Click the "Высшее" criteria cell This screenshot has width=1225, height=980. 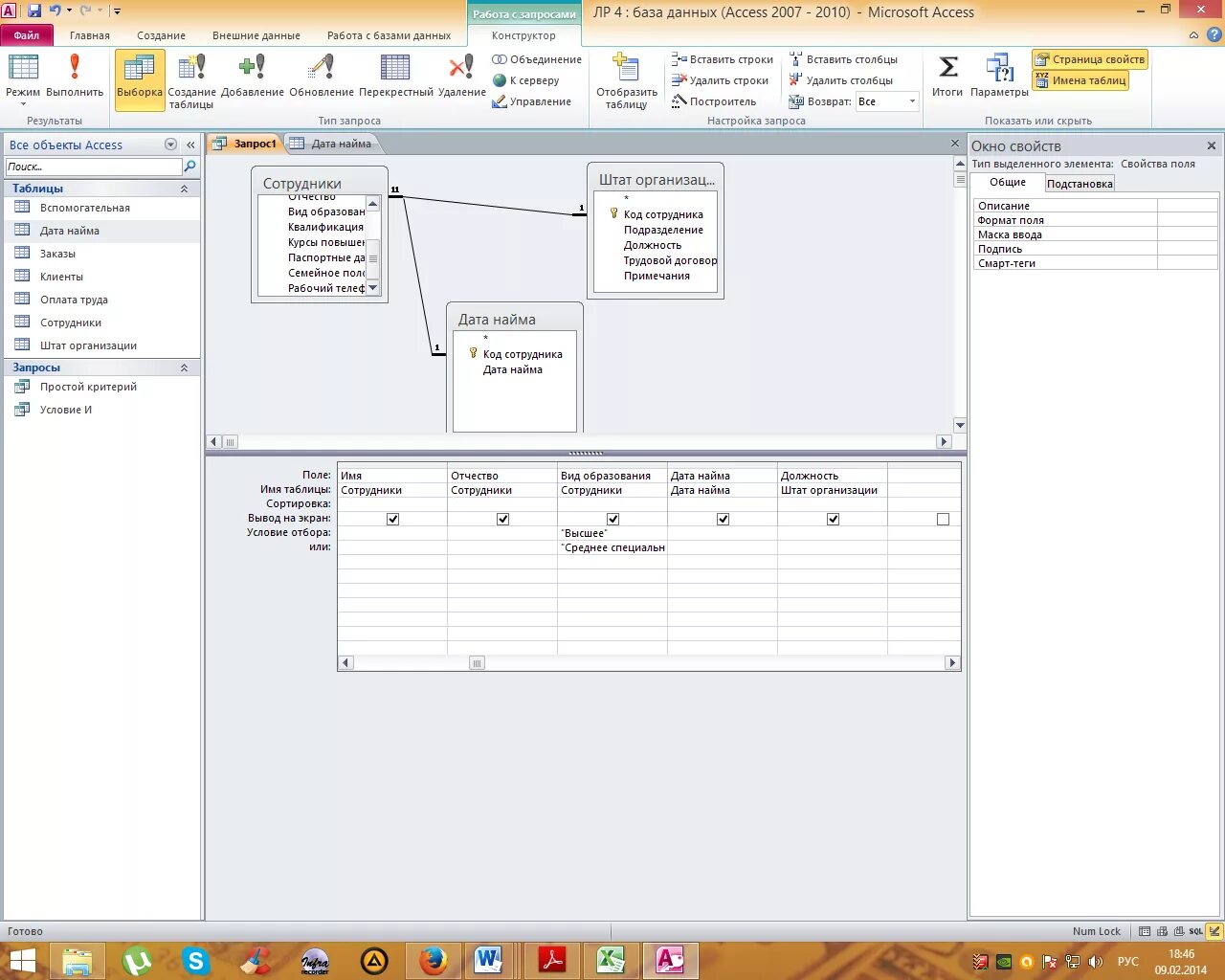click(612, 533)
